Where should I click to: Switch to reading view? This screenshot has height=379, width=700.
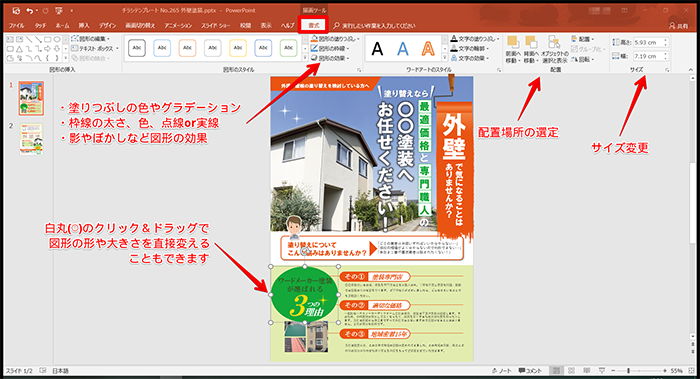pos(587,371)
